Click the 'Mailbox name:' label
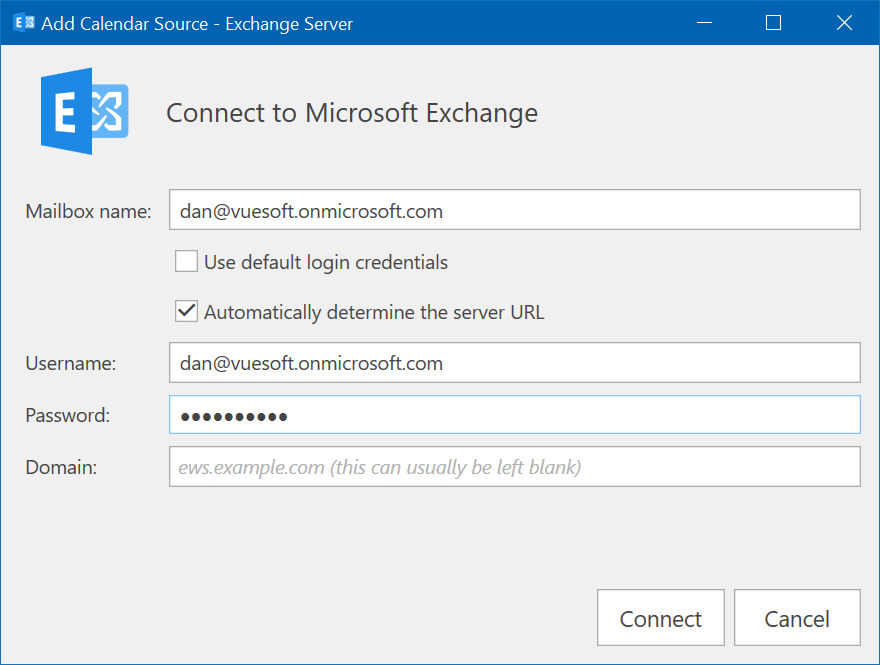This screenshot has width=880, height=665. (89, 212)
